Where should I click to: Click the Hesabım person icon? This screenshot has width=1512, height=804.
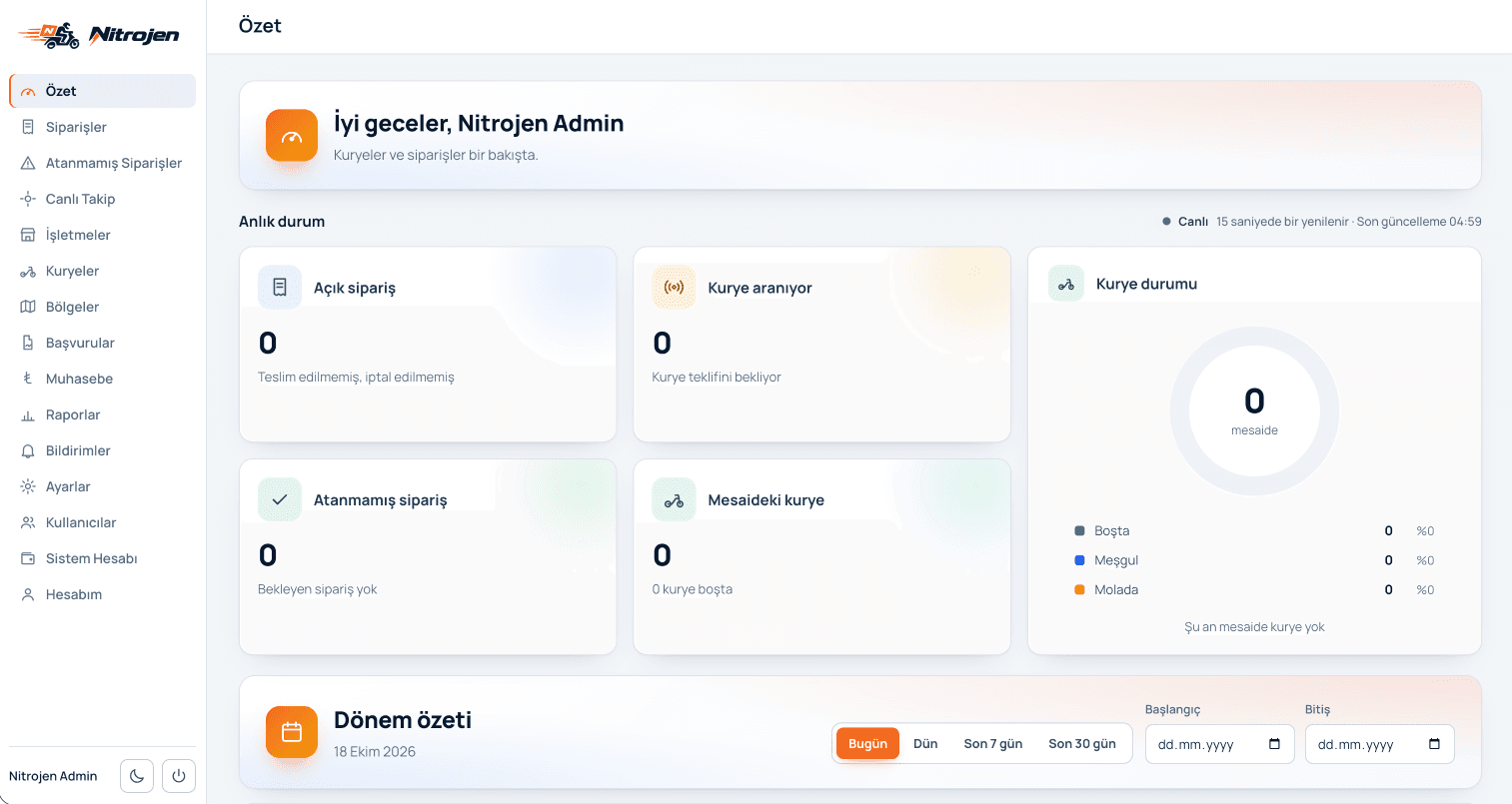point(28,594)
